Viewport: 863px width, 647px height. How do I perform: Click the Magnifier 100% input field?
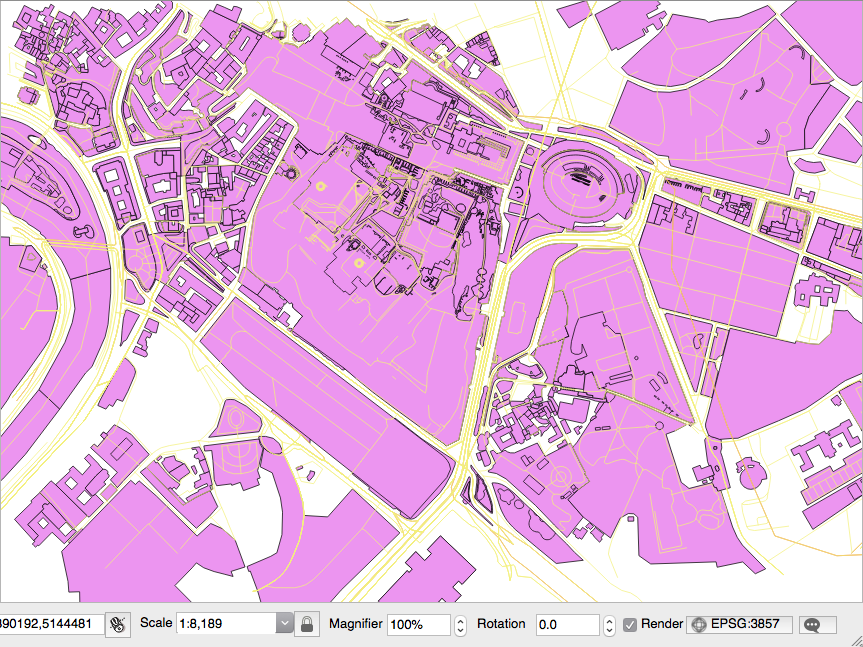418,624
